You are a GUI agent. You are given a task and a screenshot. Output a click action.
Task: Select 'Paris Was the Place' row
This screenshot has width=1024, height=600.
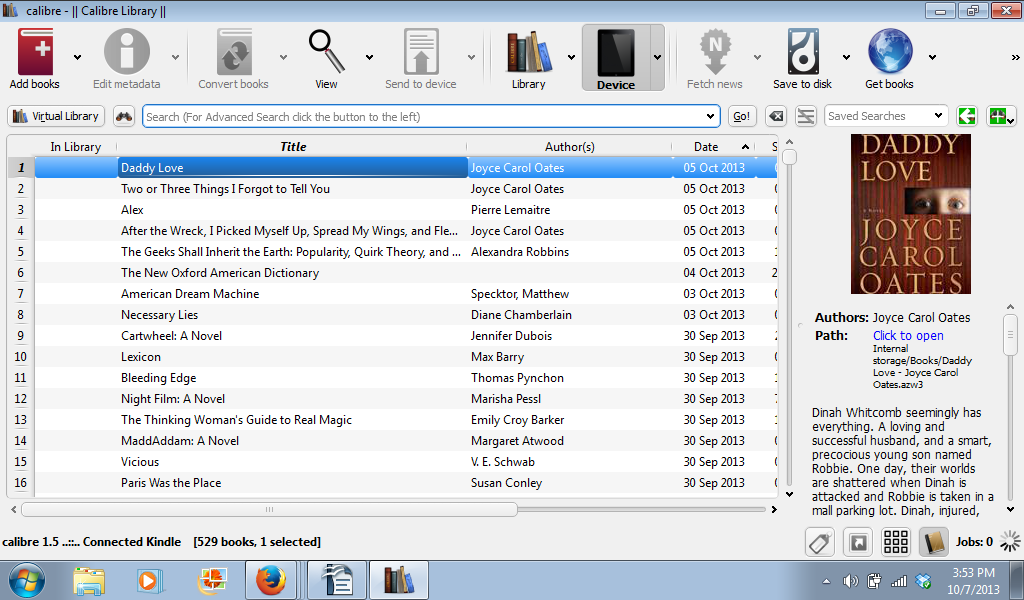click(x=405, y=482)
